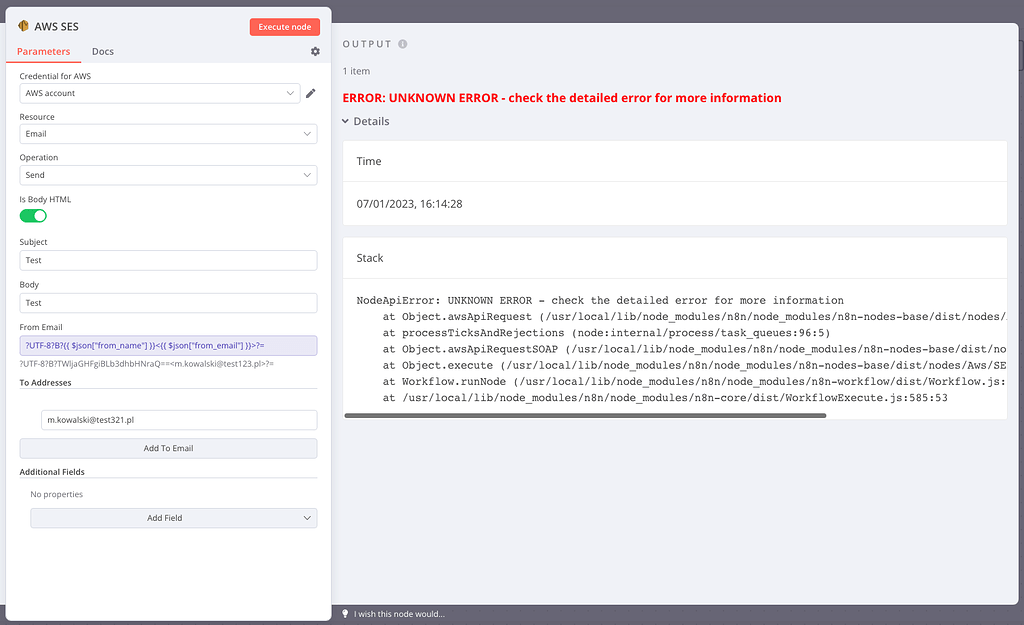Select the Parameters tab

click(43, 51)
